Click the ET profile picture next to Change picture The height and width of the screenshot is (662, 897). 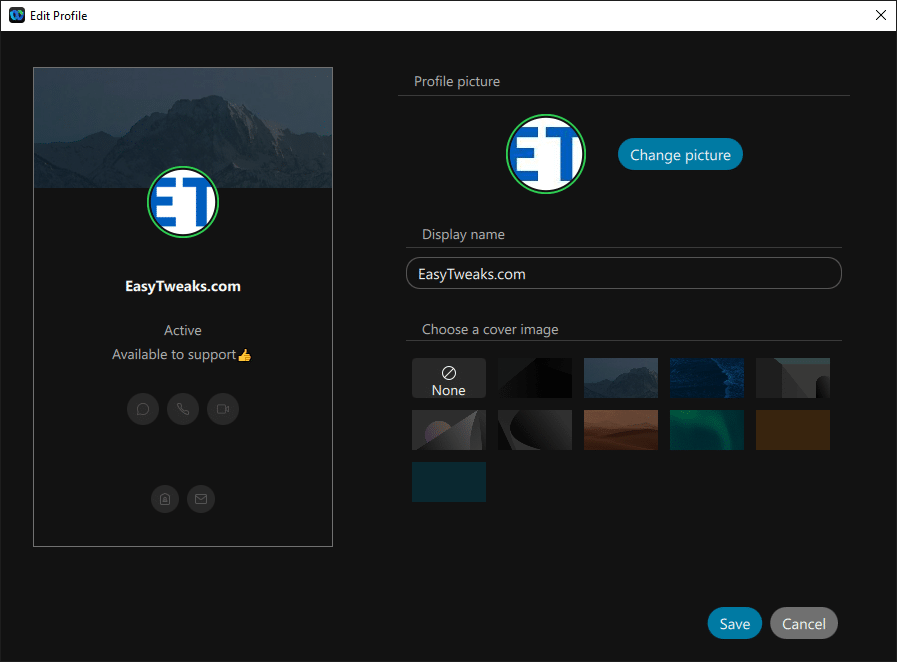point(546,154)
